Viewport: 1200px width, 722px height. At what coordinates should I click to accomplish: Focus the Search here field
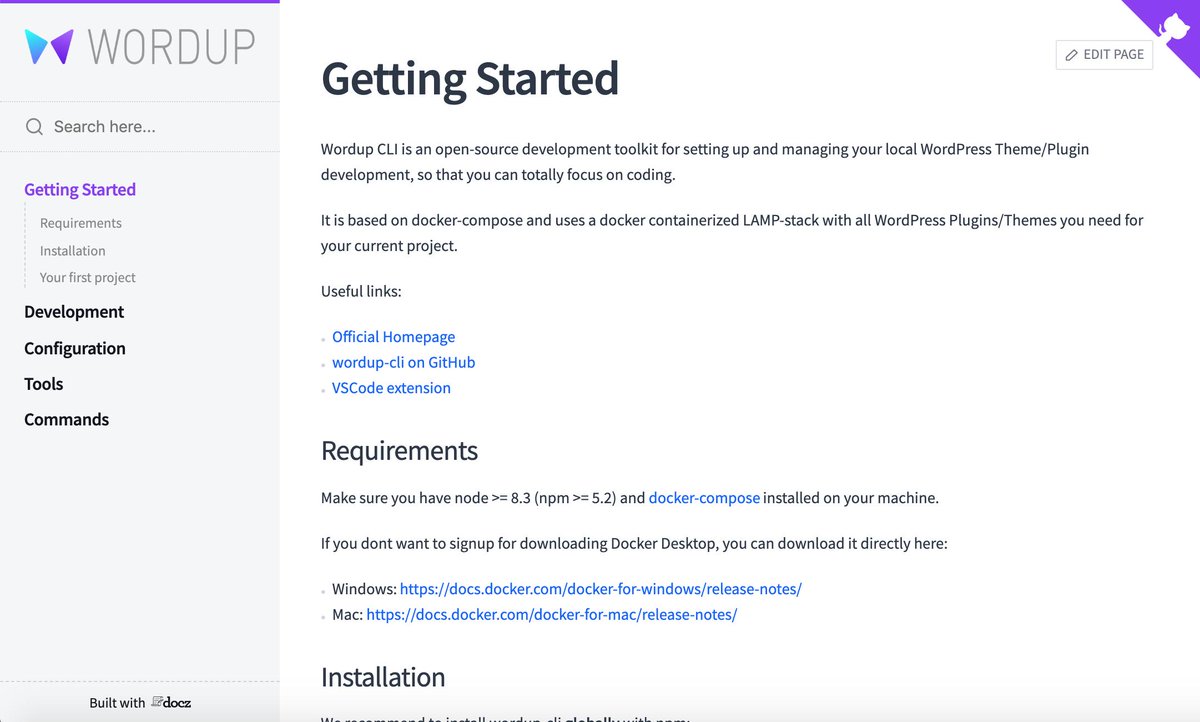click(x=140, y=127)
